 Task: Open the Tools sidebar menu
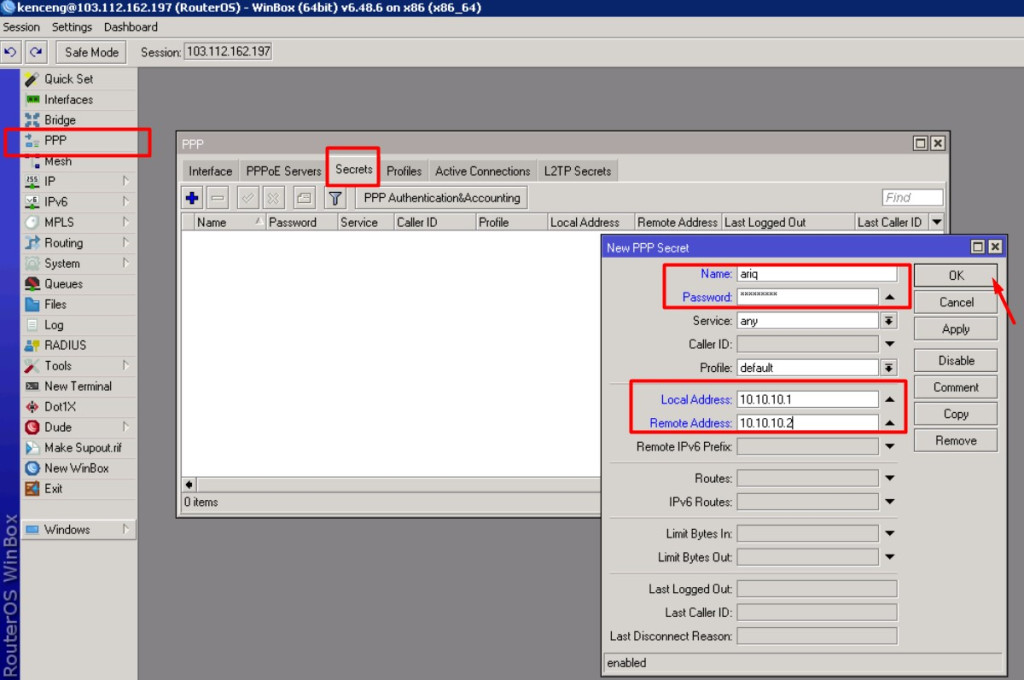click(78, 366)
